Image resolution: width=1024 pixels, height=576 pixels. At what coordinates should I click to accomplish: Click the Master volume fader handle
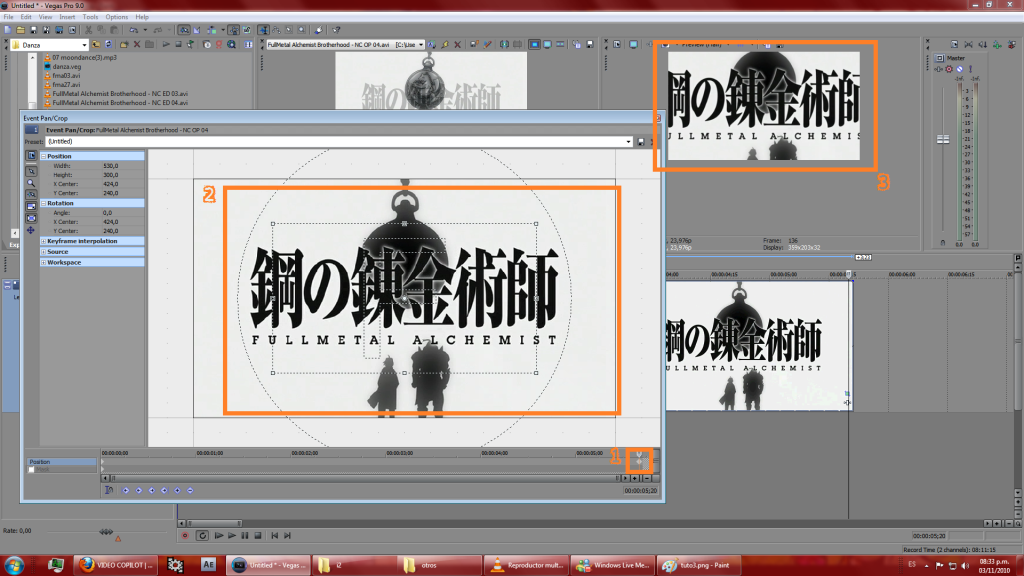[943, 139]
